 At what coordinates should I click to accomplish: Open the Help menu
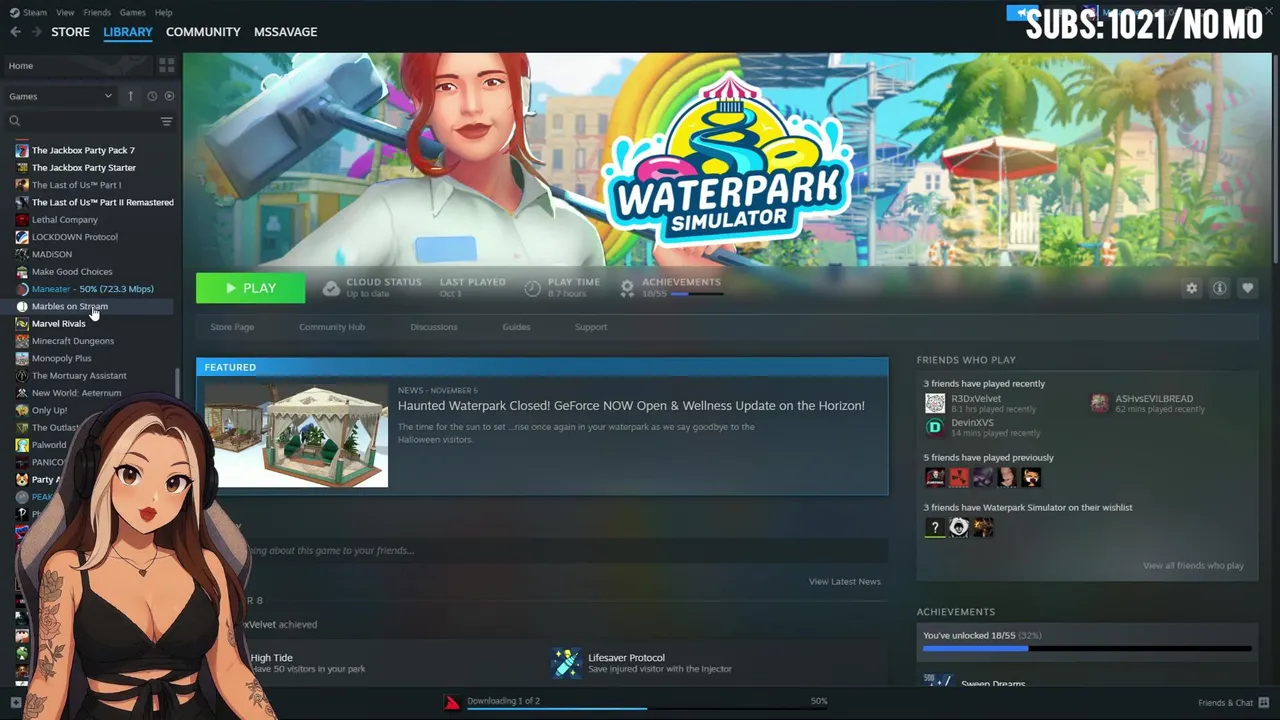[164, 12]
